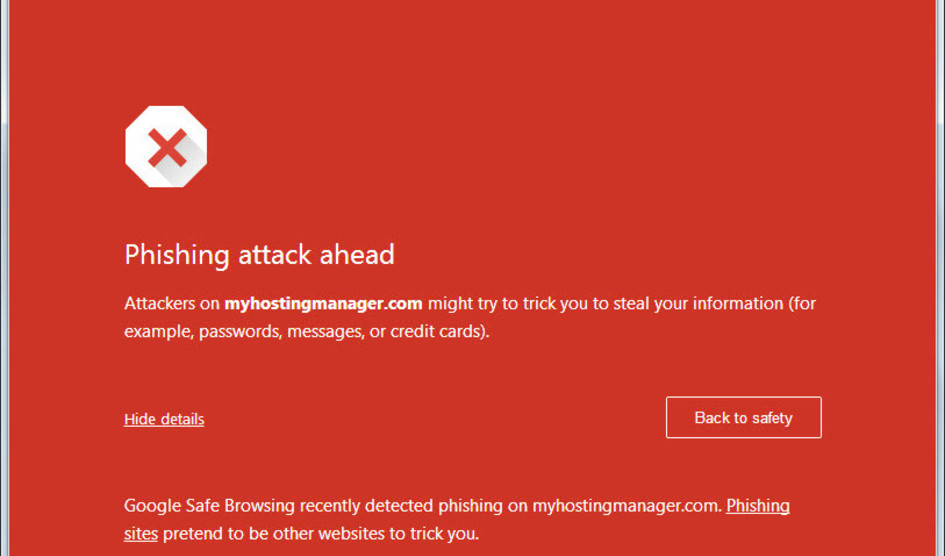The image size is (945, 556).
Task: Click the word "ahead" in the heading
Action: pos(357,255)
